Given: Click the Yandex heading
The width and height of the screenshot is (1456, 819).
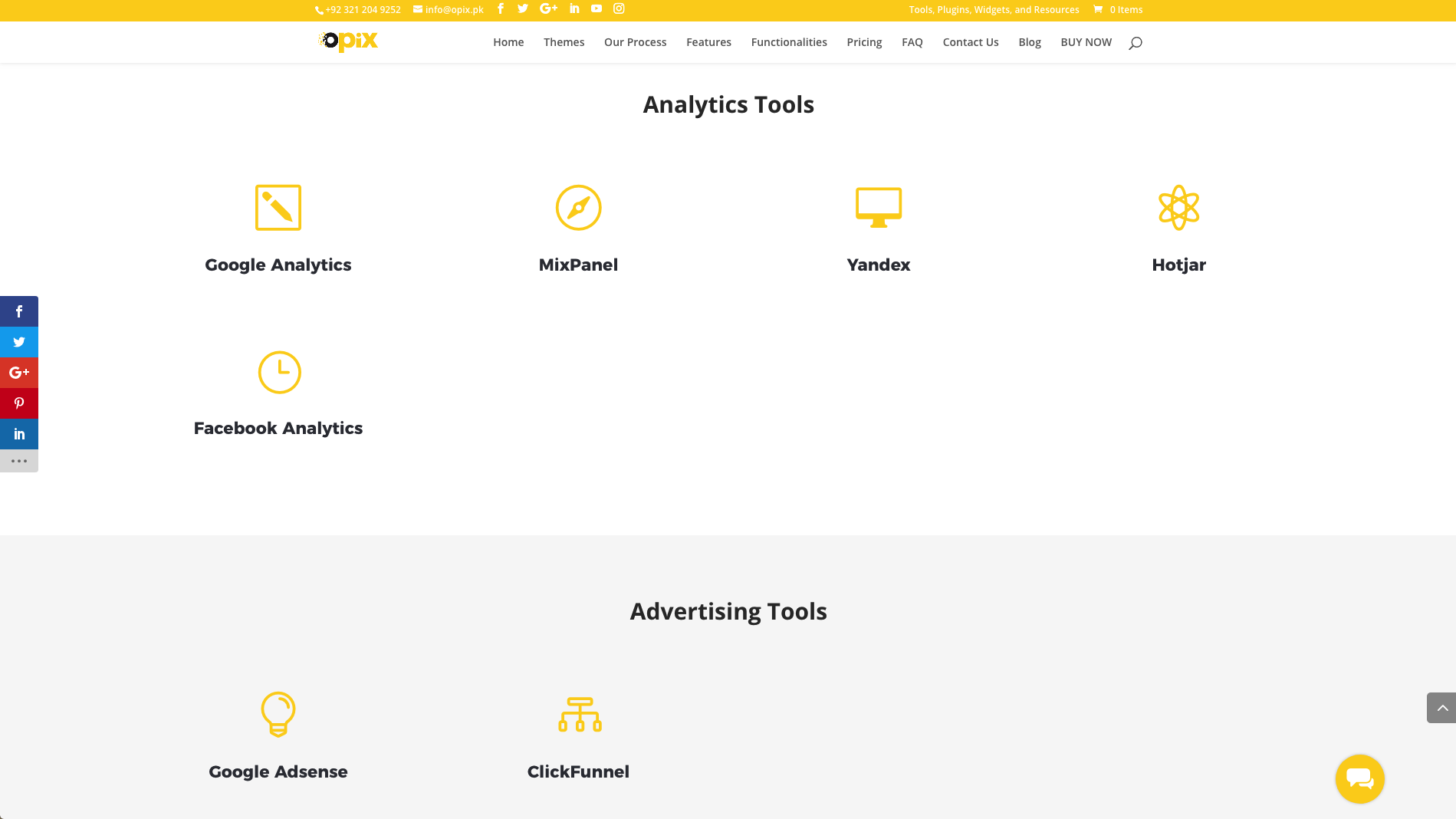Looking at the screenshot, I should (879, 265).
